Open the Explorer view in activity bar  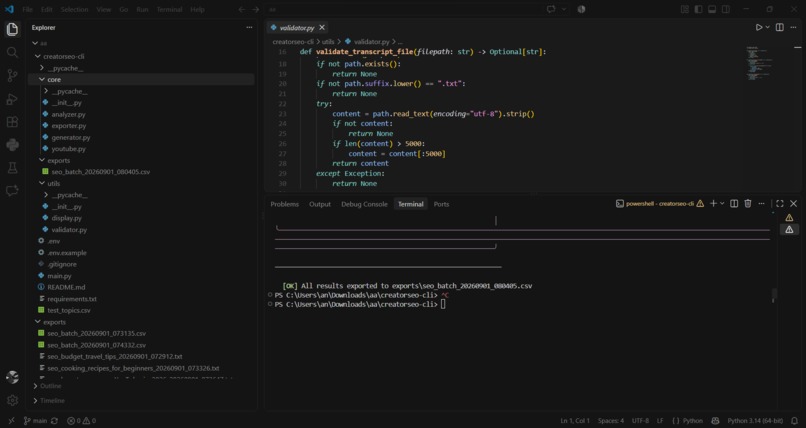coord(12,29)
